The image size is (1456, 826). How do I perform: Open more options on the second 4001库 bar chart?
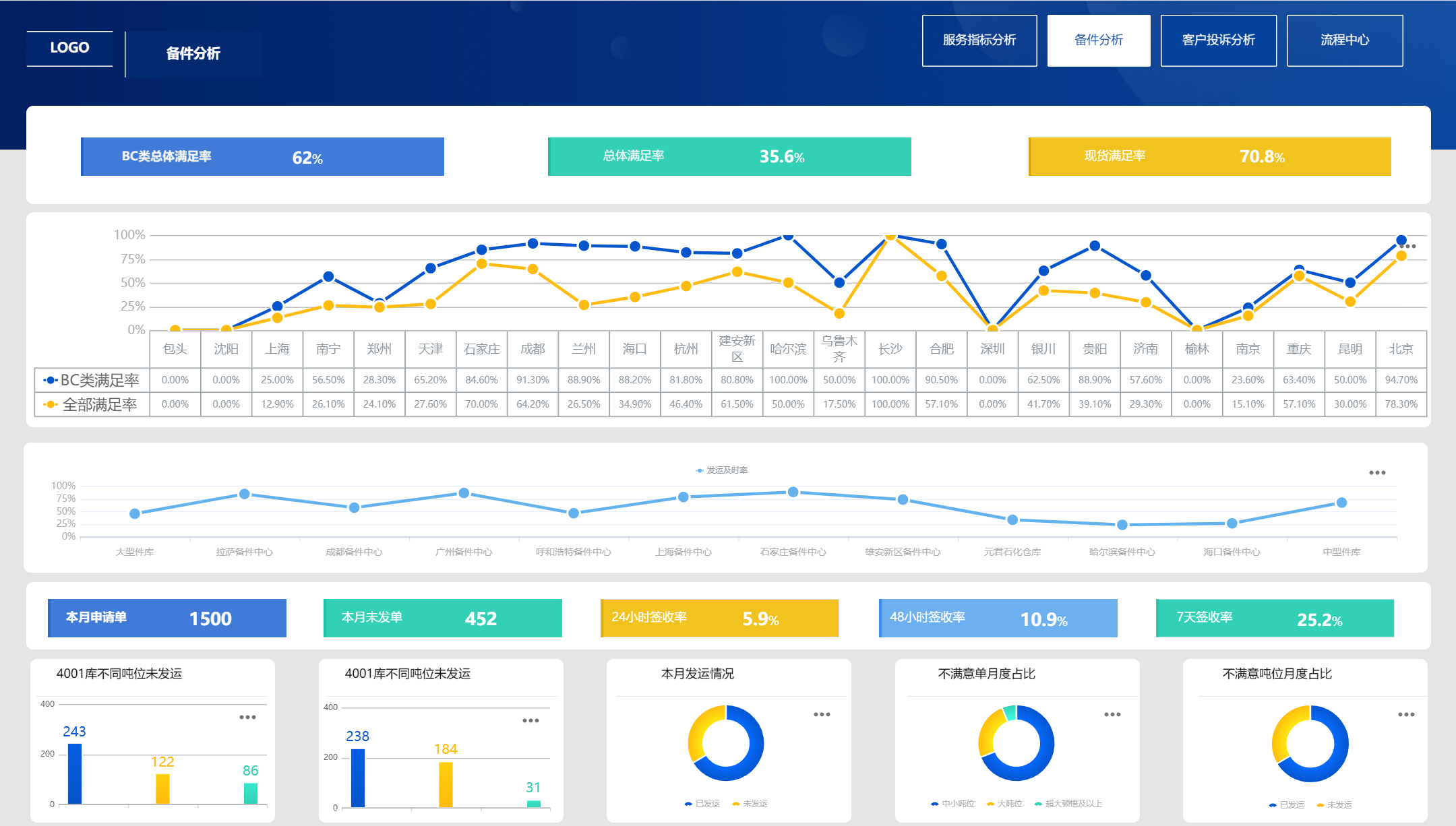[530, 721]
